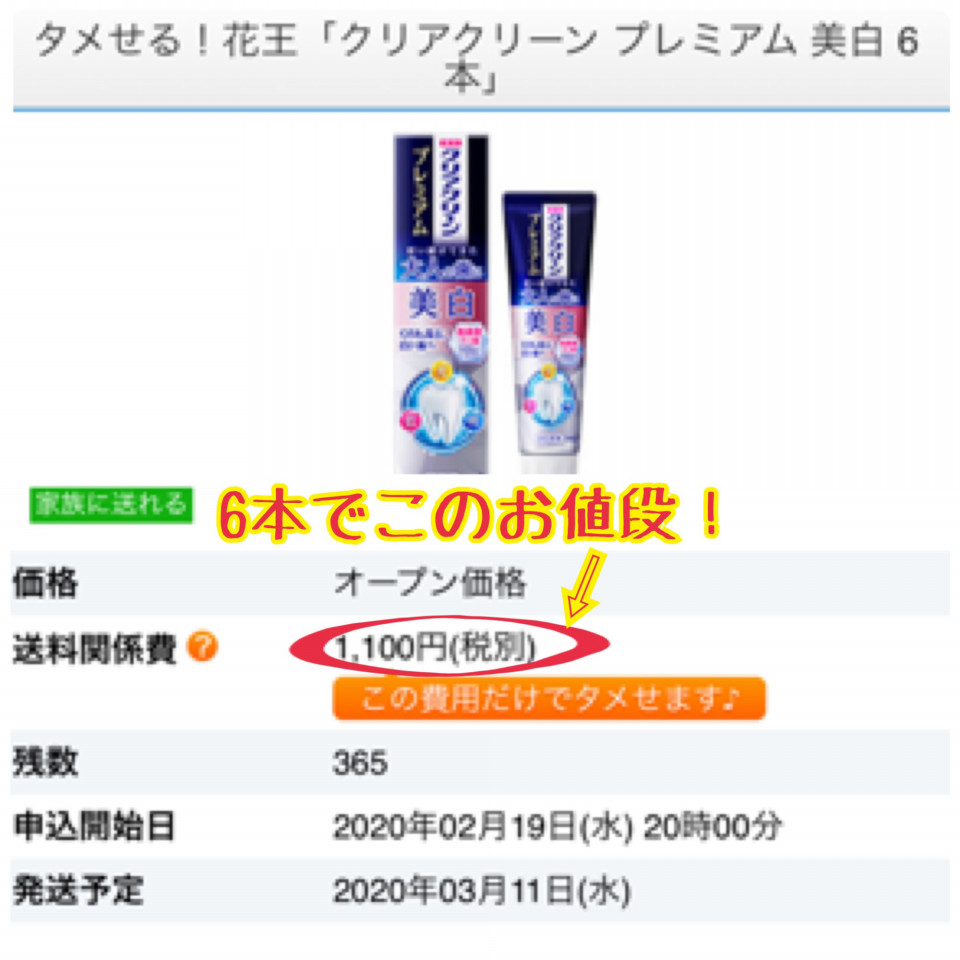
Task: Click the red oval circling the price
Action: [449, 647]
